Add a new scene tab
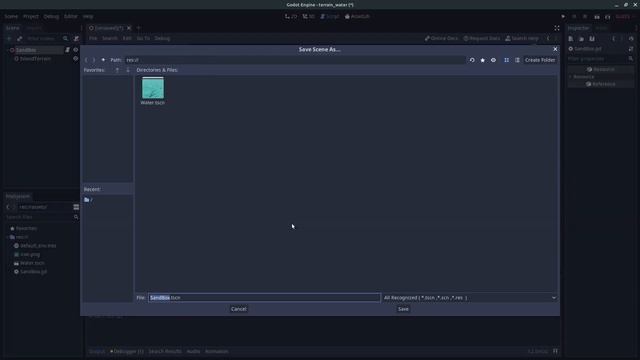Screen dimensions: 640x360 click(138, 28)
